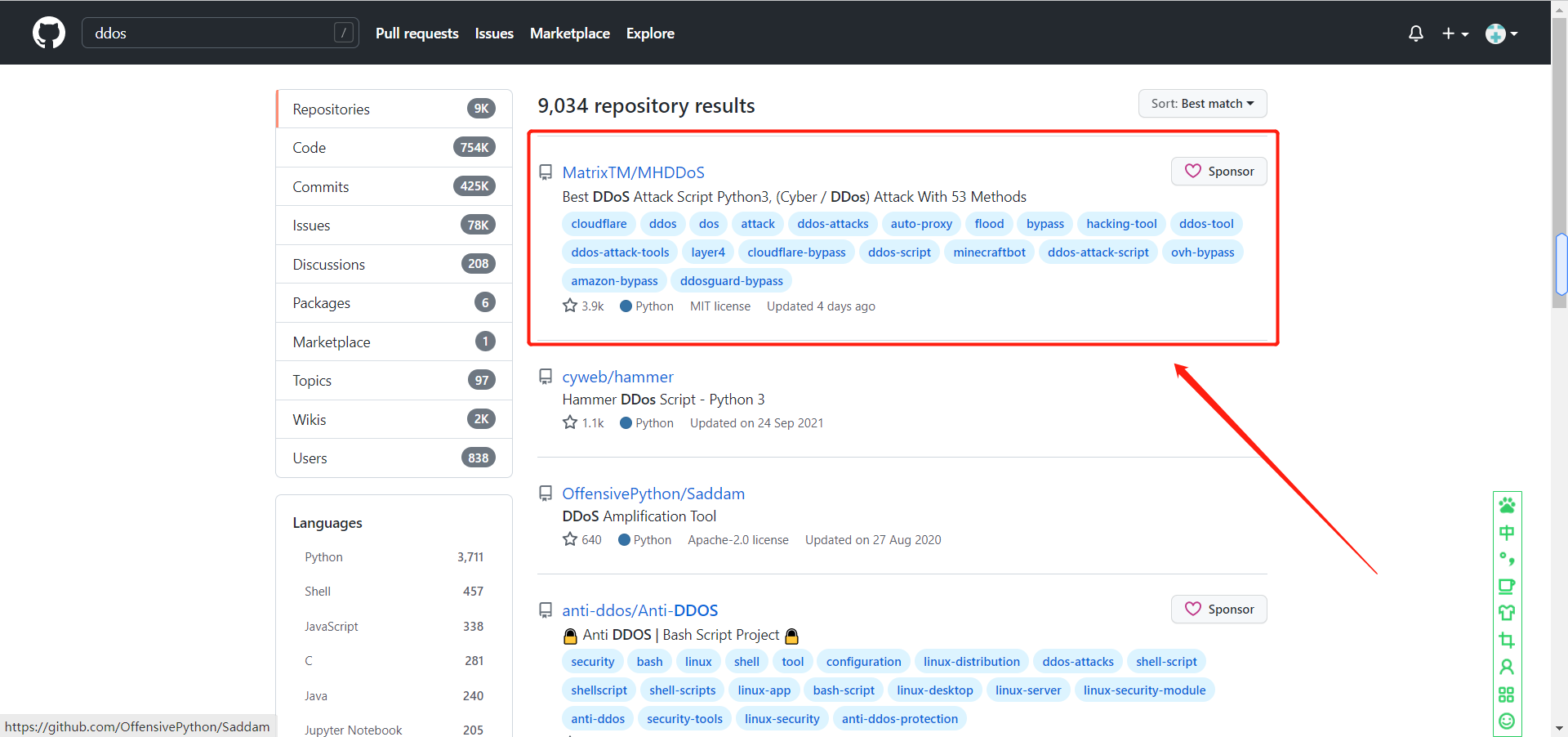Select the Packages results filter
Image resolution: width=1568 pixels, height=737 pixels.
(394, 303)
